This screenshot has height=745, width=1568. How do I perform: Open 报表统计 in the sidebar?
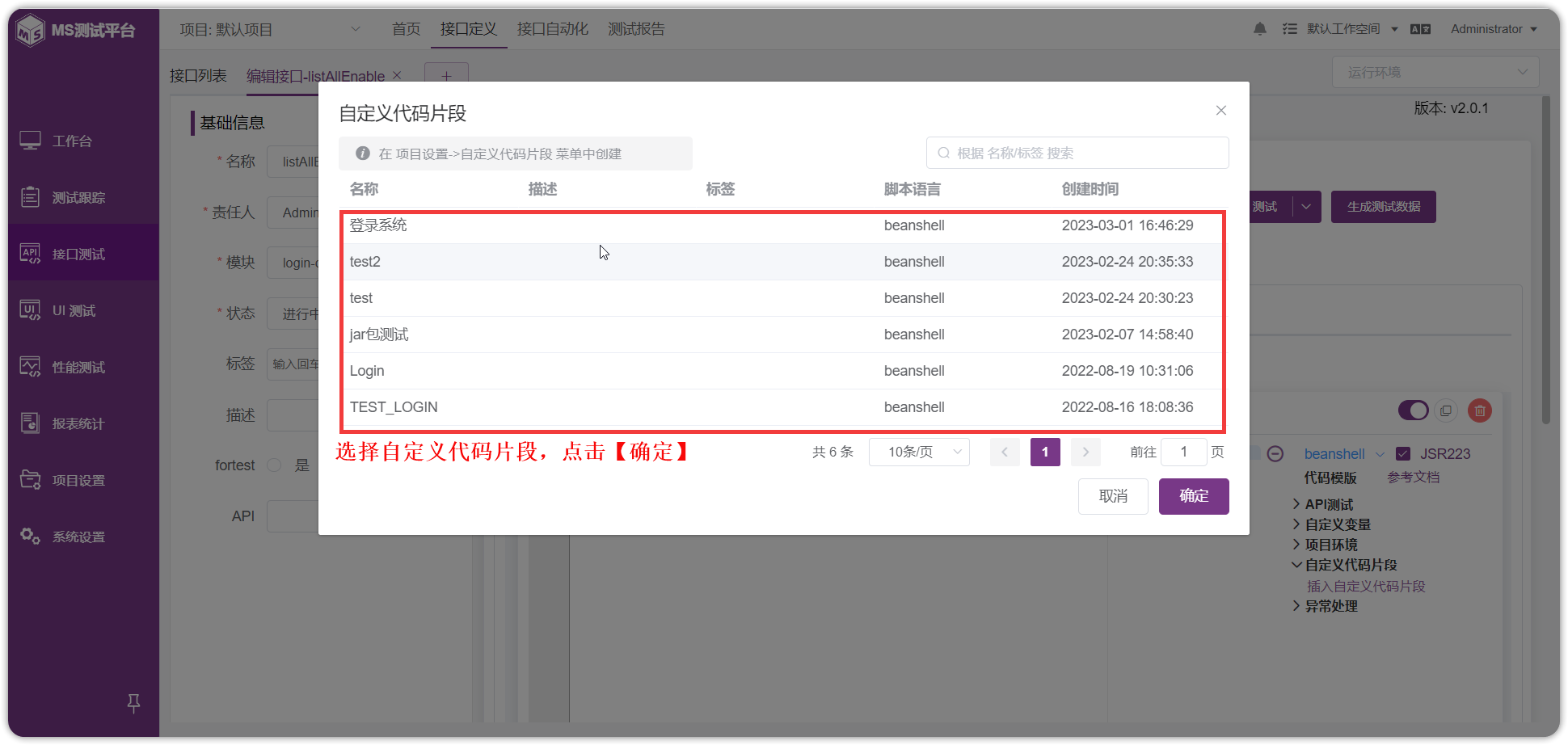tap(78, 423)
